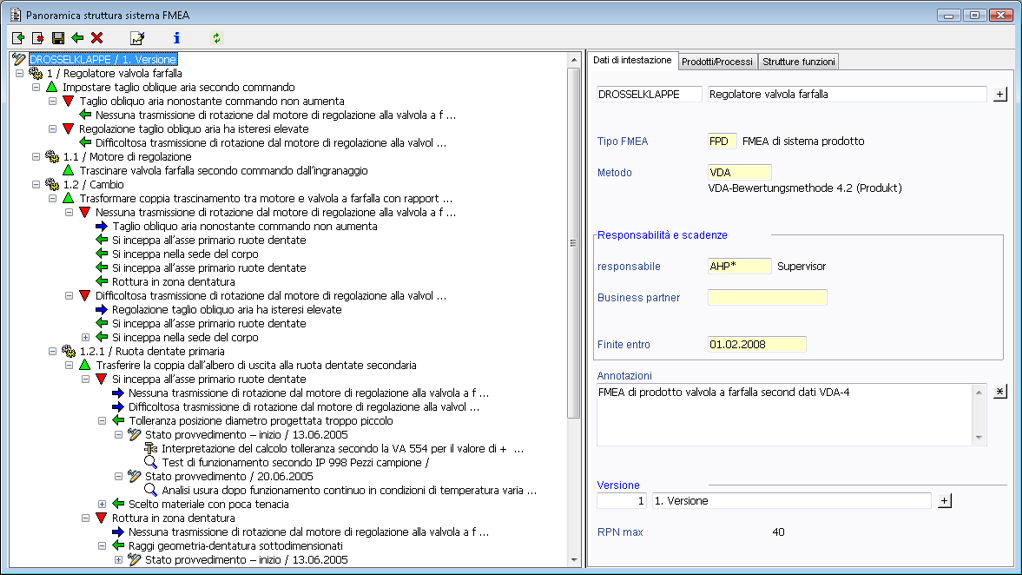Click the RPN max value 40
Image resolution: width=1022 pixels, height=575 pixels.
coord(778,533)
